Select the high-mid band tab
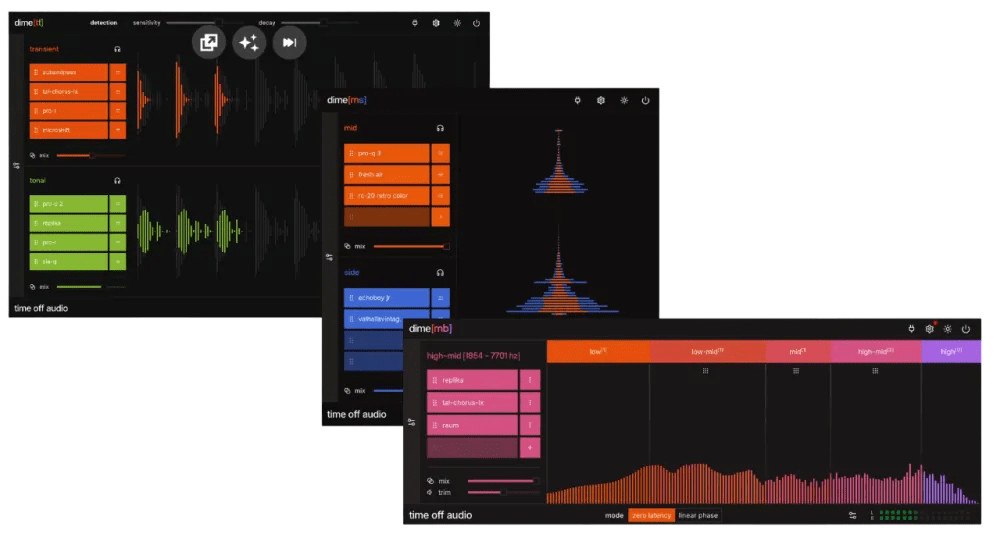Viewport: 1000px width, 534px height. [x=876, y=352]
